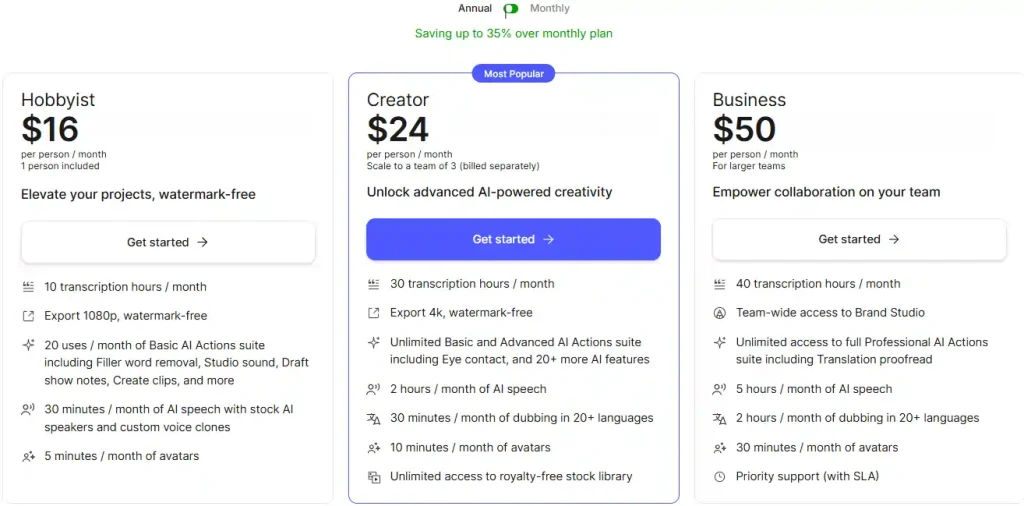The image size is (1024, 506).
Task: Click the Hobbyist AI speech icon
Action: click(28, 409)
